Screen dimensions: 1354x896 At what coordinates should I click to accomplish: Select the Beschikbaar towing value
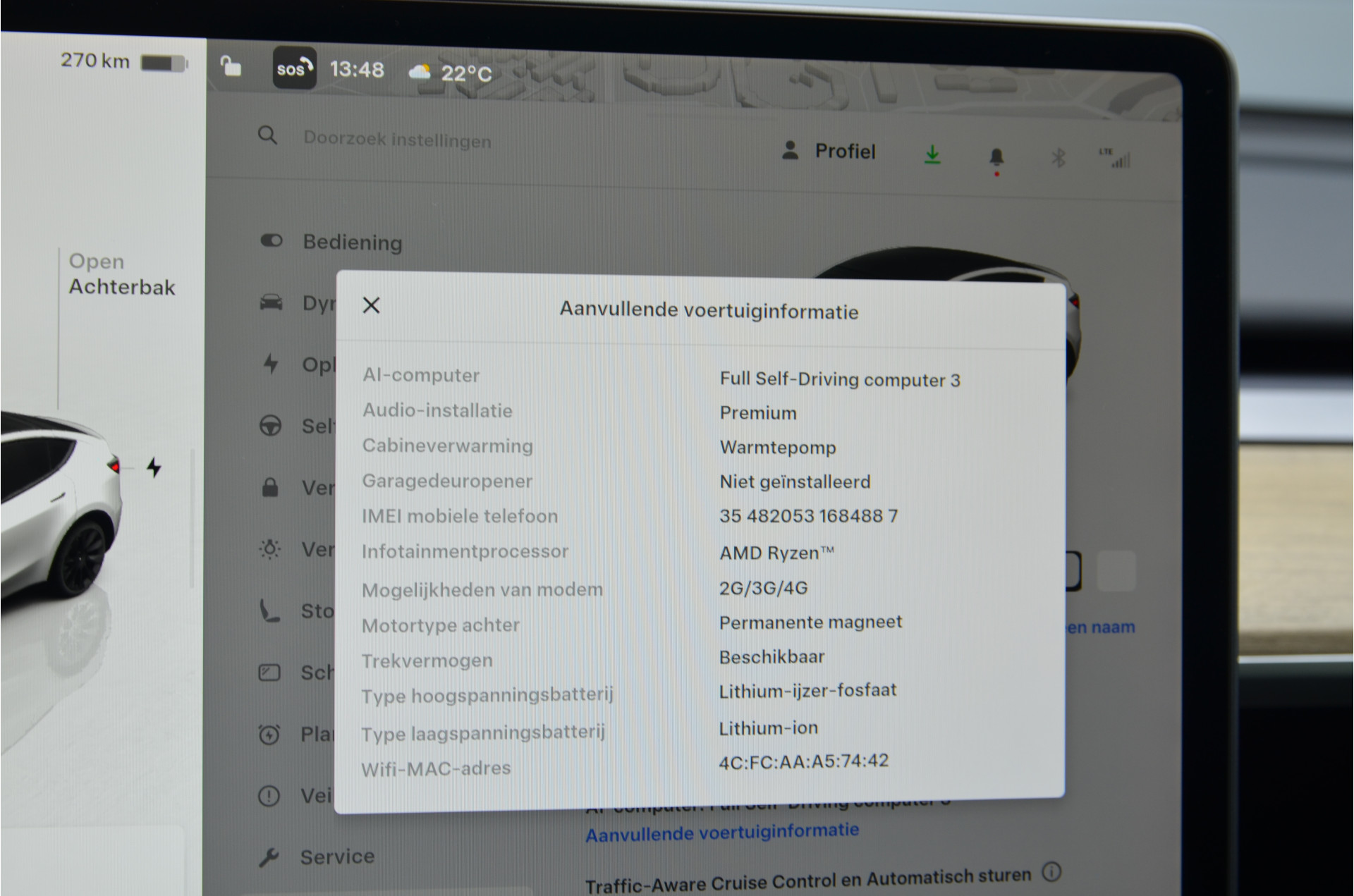[772, 656]
